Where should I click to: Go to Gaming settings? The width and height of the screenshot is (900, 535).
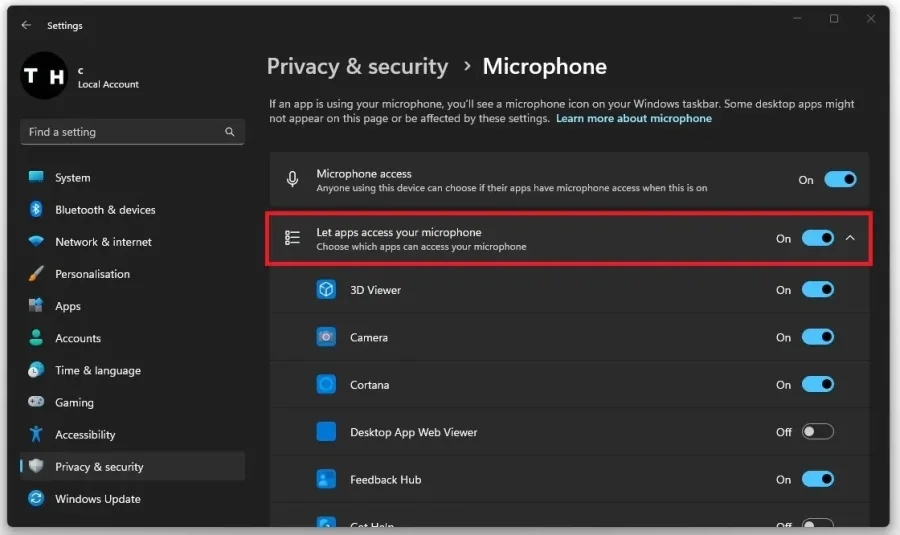[133, 402]
